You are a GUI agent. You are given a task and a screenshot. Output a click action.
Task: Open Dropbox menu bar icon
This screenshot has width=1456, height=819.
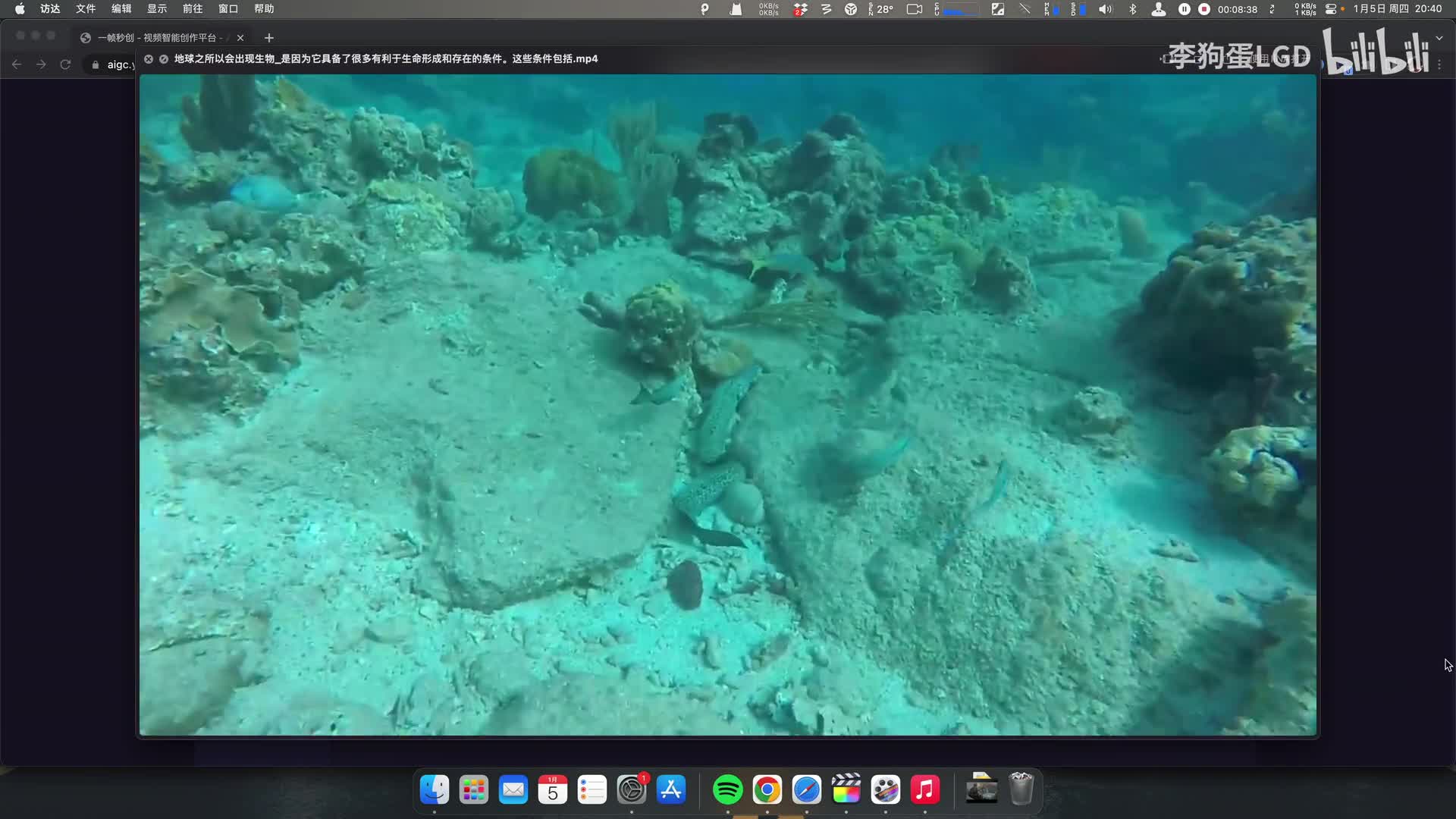tap(800, 9)
